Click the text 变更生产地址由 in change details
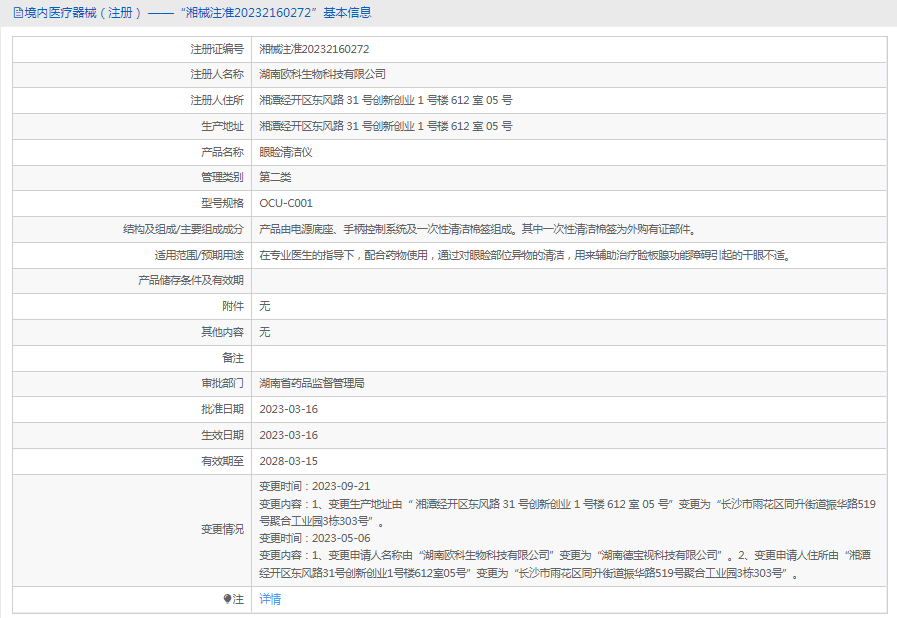Viewport: 897px width, 618px height. tap(366, 504)
